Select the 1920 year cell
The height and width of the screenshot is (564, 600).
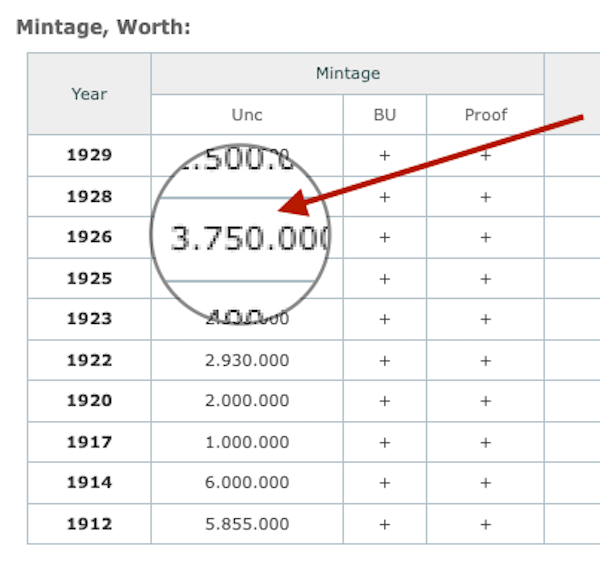(89, 401)
